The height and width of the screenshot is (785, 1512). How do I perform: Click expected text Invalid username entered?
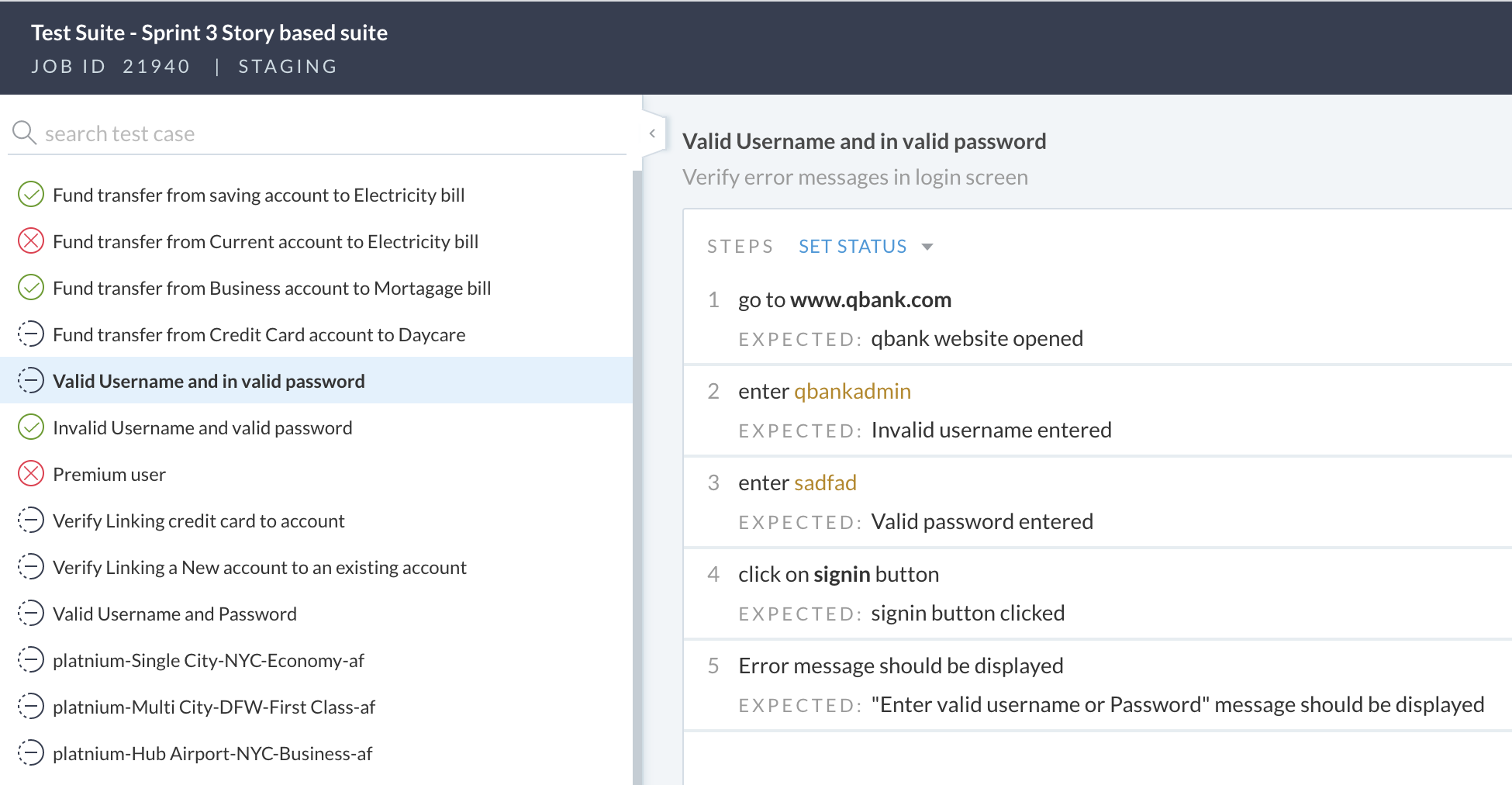(991, 431)
